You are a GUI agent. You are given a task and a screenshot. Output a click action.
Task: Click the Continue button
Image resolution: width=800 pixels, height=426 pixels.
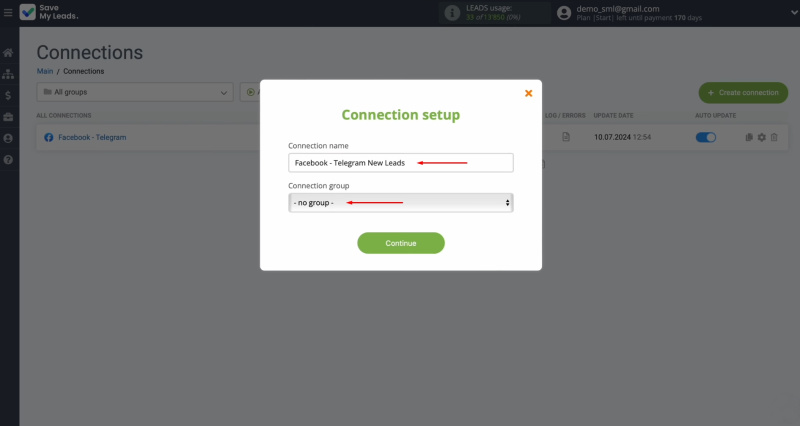(x=401, y=243)
